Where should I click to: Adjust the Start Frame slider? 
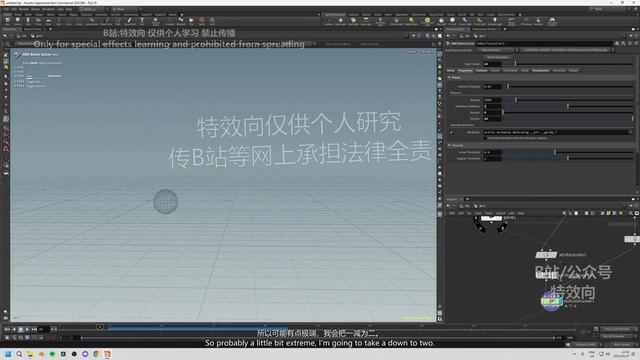[x=568, y=64]
